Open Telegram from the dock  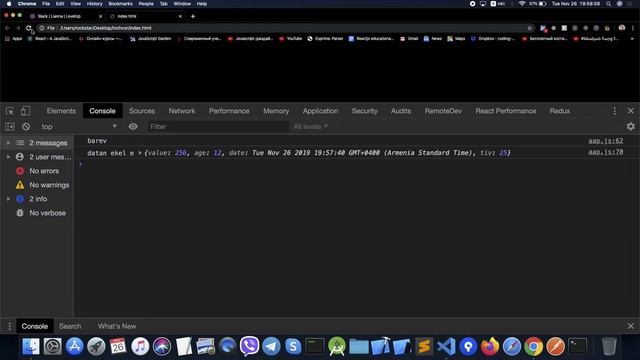point(271,347)
